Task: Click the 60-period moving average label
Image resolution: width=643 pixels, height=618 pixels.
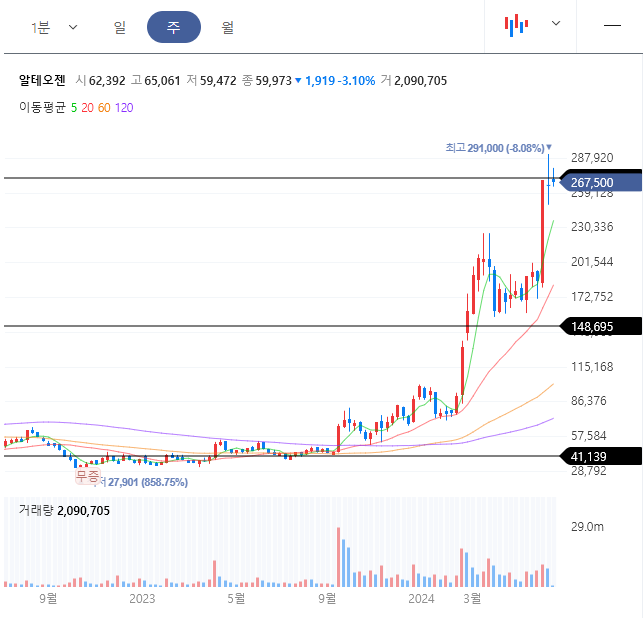Action: click(x=104, y=108)
